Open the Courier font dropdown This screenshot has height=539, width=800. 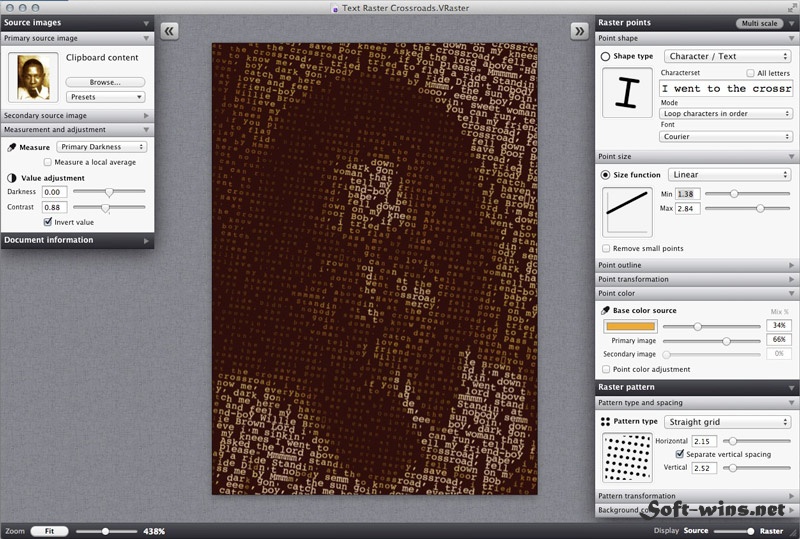click(x=726, y=136)
